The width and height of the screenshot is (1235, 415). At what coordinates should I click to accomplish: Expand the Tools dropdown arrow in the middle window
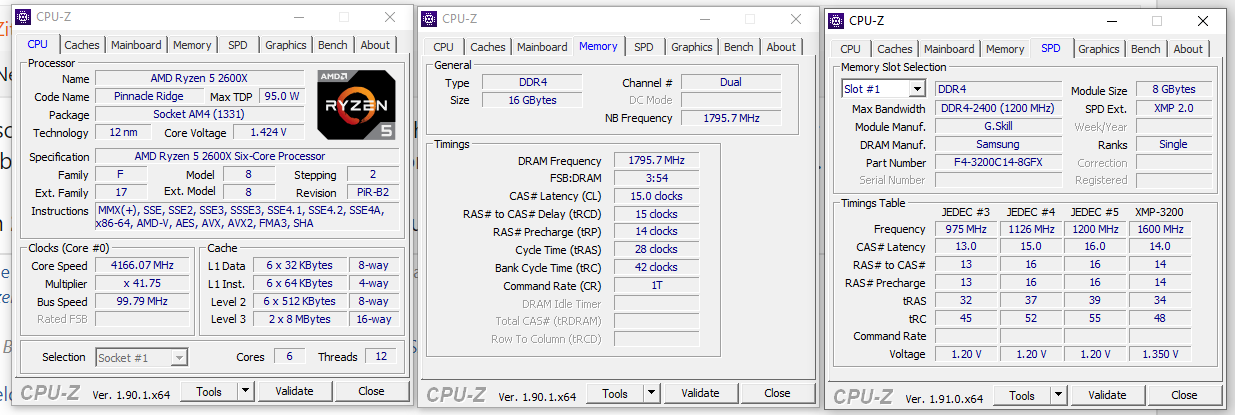(x=653, y=394)
